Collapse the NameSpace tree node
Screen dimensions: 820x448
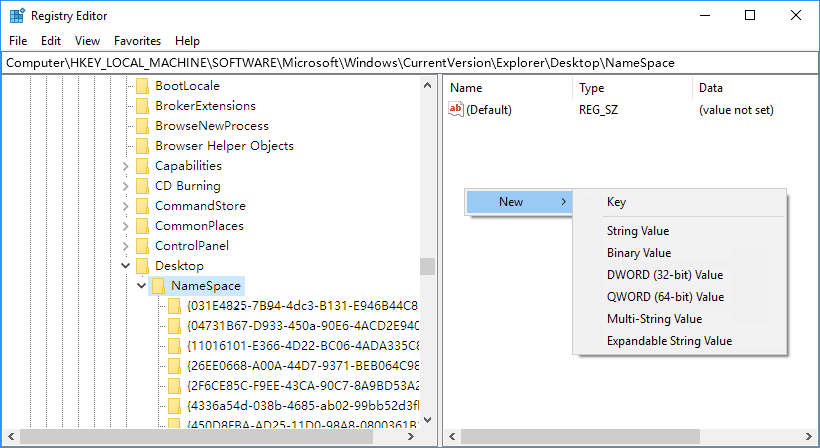[141, 286]
